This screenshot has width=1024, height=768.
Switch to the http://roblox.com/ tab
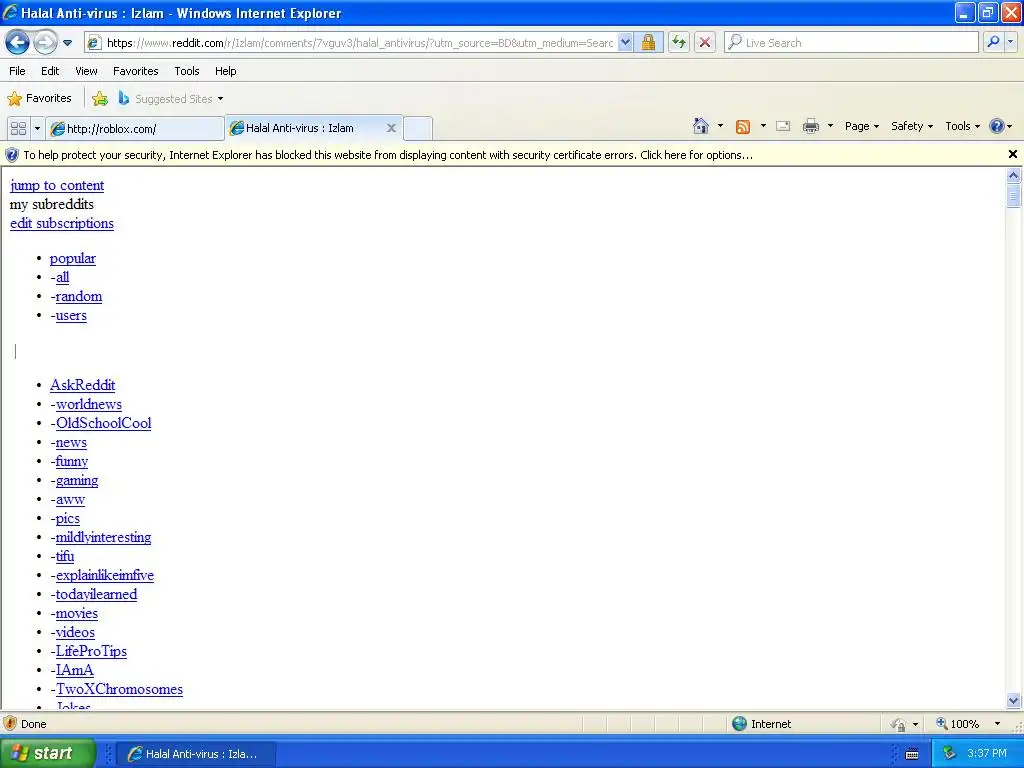coord(135,129)
